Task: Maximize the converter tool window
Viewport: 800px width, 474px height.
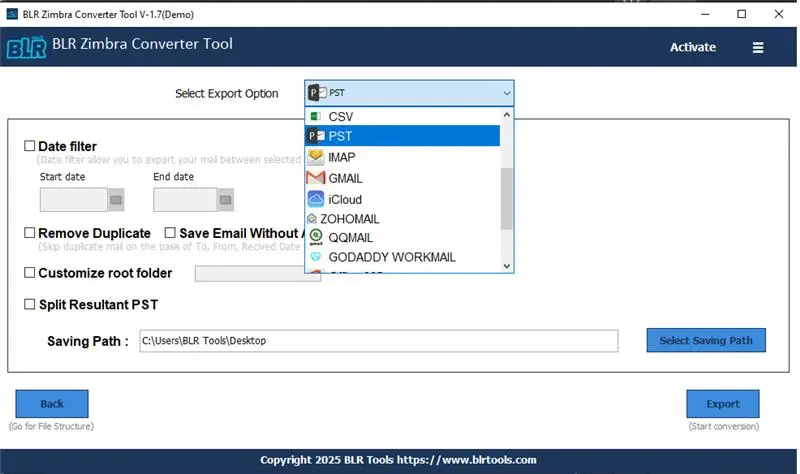Action: (742, 14)
